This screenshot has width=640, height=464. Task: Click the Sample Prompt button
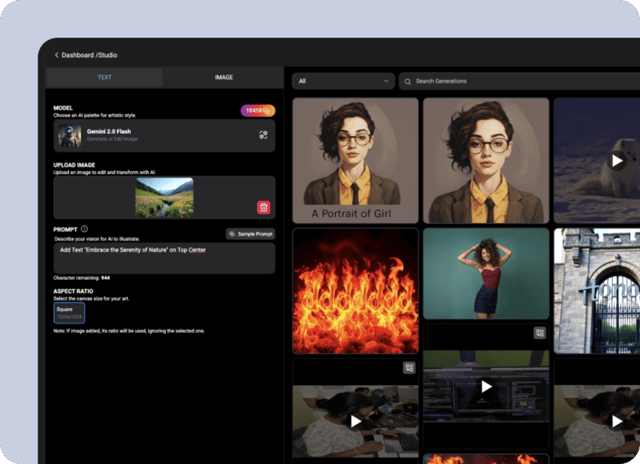pos(250,234)
